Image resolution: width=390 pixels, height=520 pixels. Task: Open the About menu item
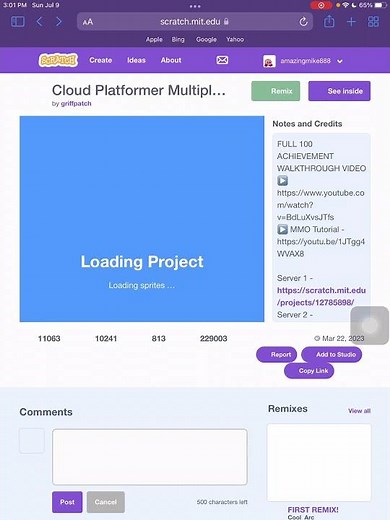click(x=171, y=60)
